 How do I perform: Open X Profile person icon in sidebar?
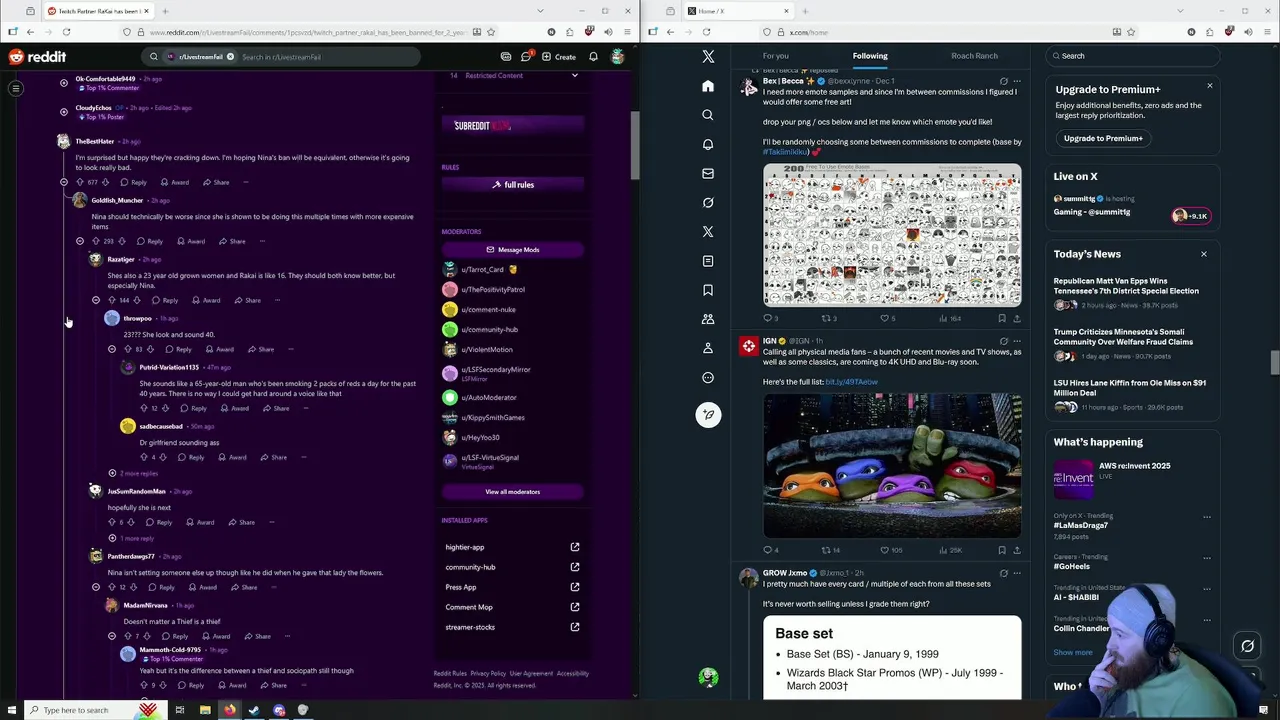pos(708,348)
